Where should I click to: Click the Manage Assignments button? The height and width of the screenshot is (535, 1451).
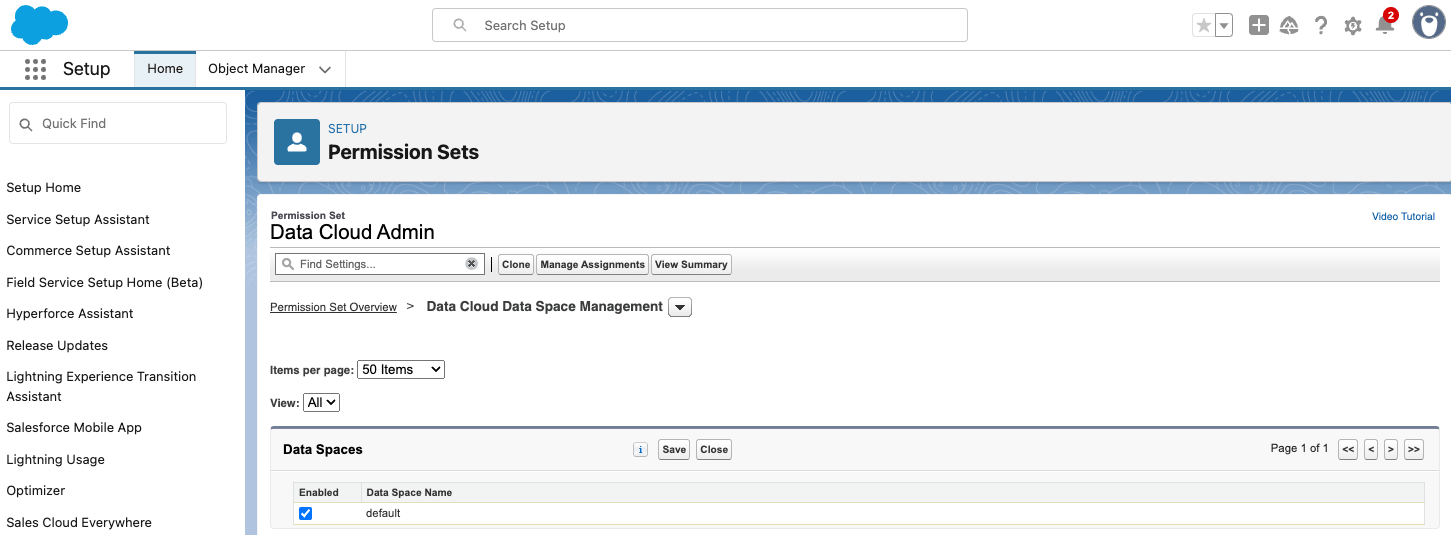click(x=592, y=265)
